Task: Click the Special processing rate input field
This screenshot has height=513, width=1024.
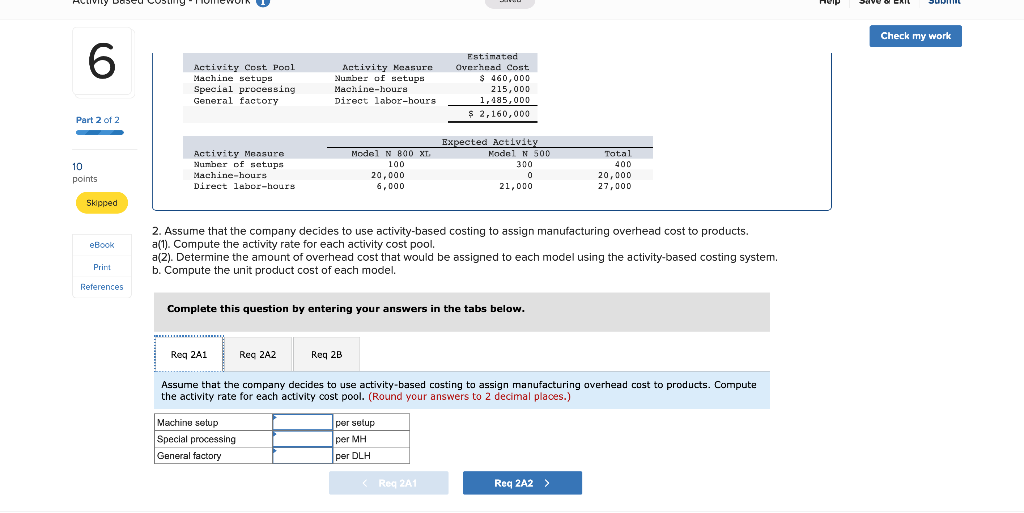Action: 303,439
